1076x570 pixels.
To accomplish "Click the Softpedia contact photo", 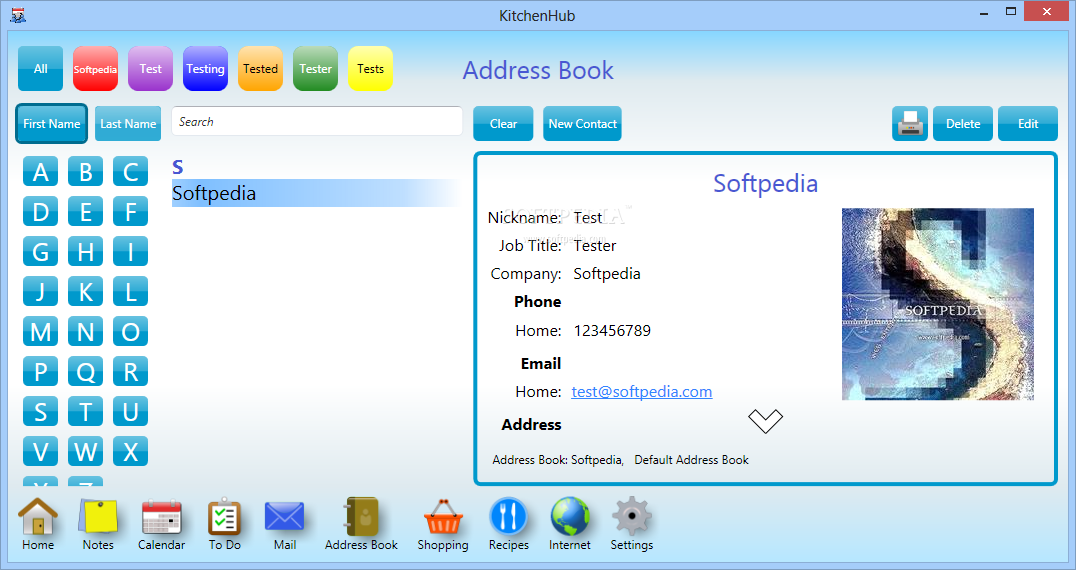I will [x=937, y=304].
